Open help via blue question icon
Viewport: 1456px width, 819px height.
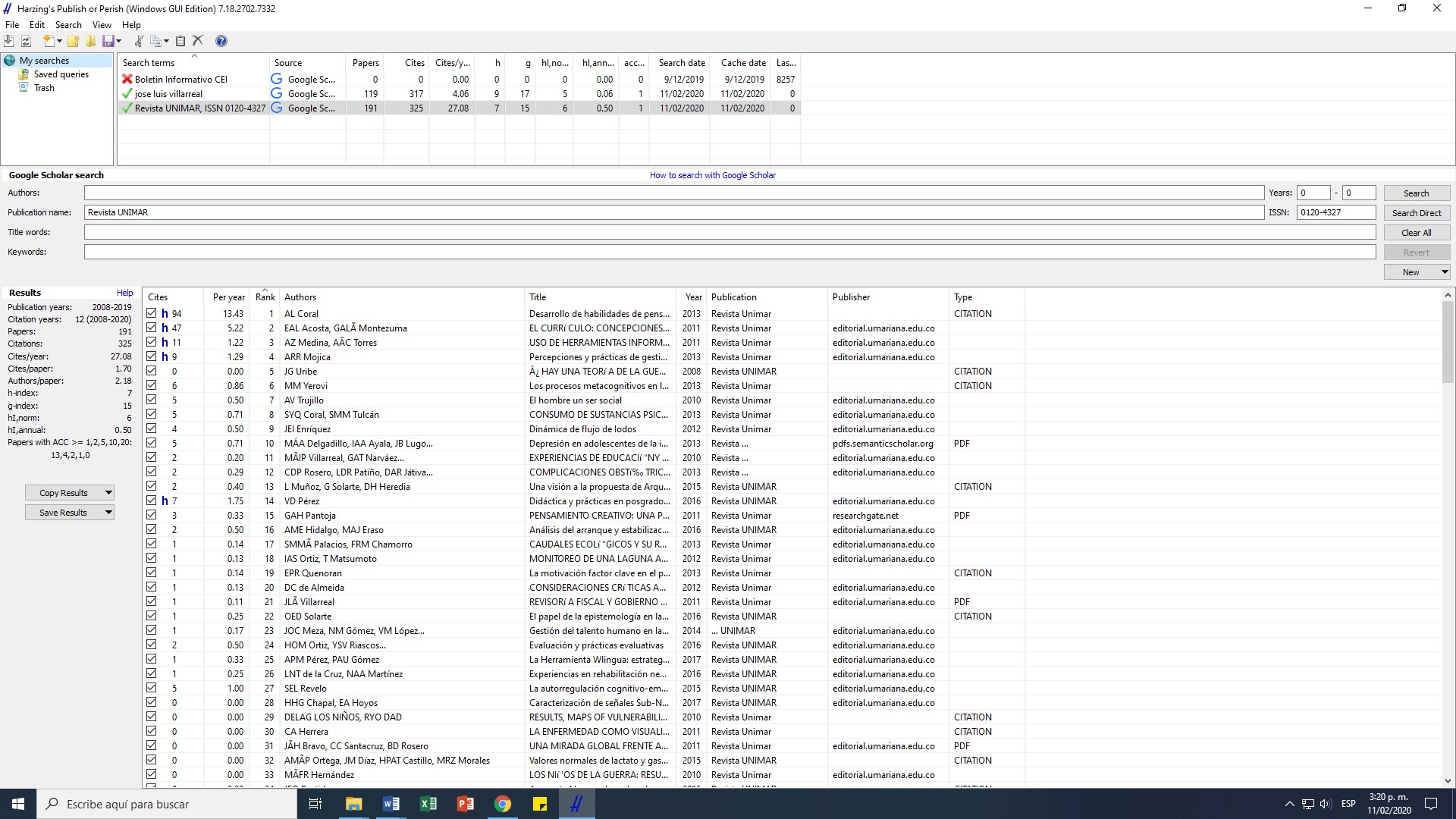point(221,41)
